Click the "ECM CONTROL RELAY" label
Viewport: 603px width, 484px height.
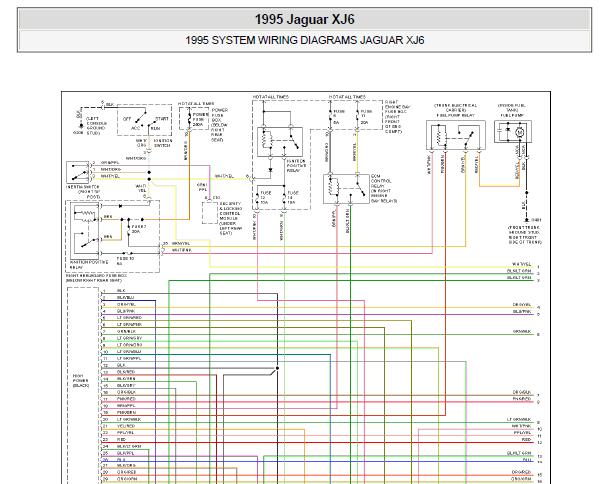384,188
